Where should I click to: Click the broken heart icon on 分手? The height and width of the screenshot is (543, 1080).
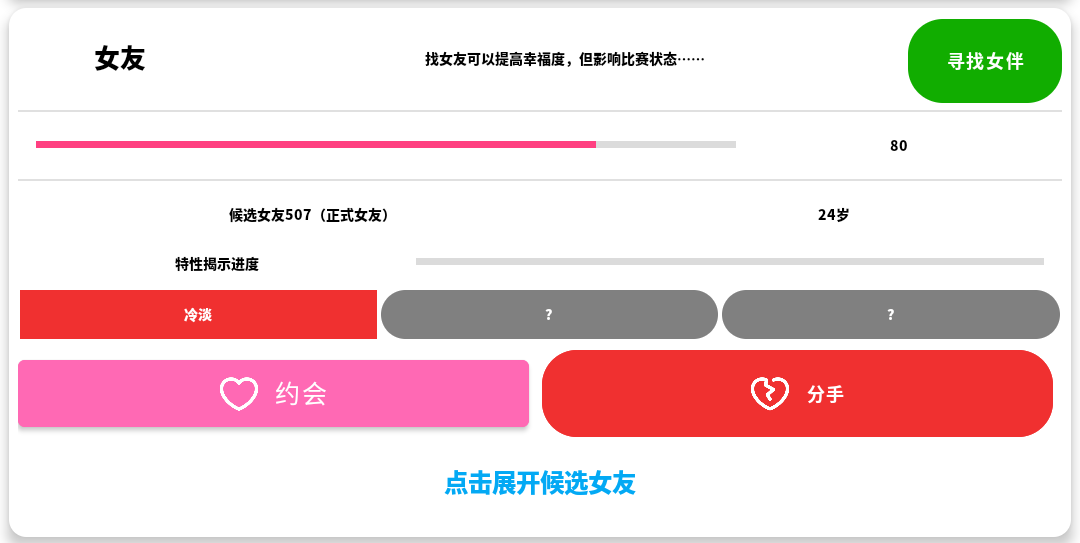[769, 393]
